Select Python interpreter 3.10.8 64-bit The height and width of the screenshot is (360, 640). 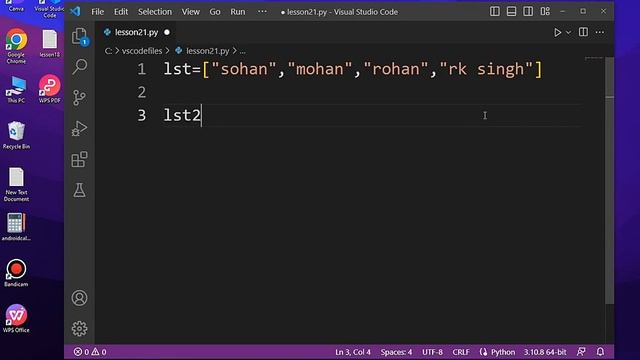point(545,352)
